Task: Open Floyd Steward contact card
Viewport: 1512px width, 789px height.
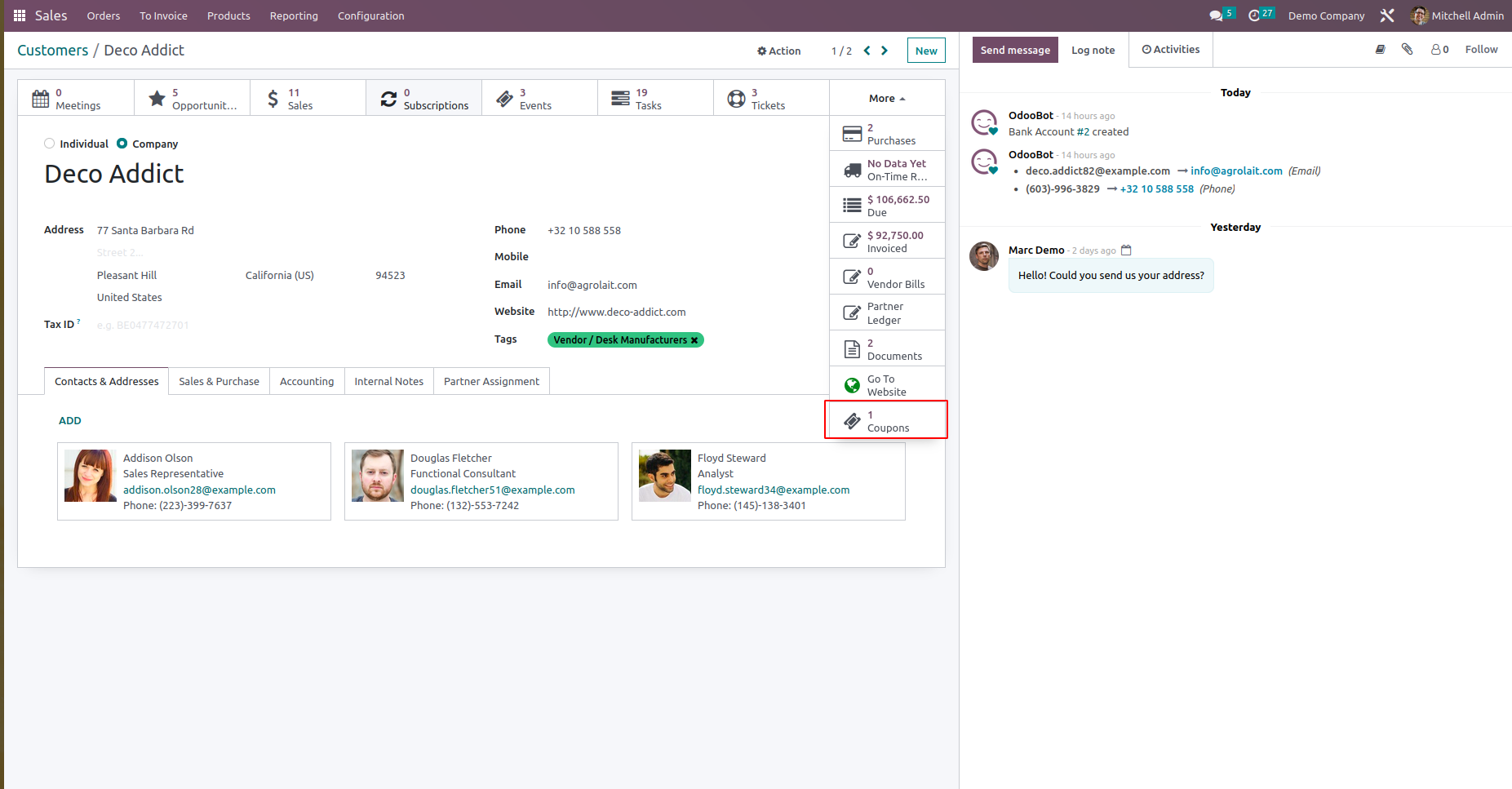Action: pyautogui.click(x=769, y=481)
